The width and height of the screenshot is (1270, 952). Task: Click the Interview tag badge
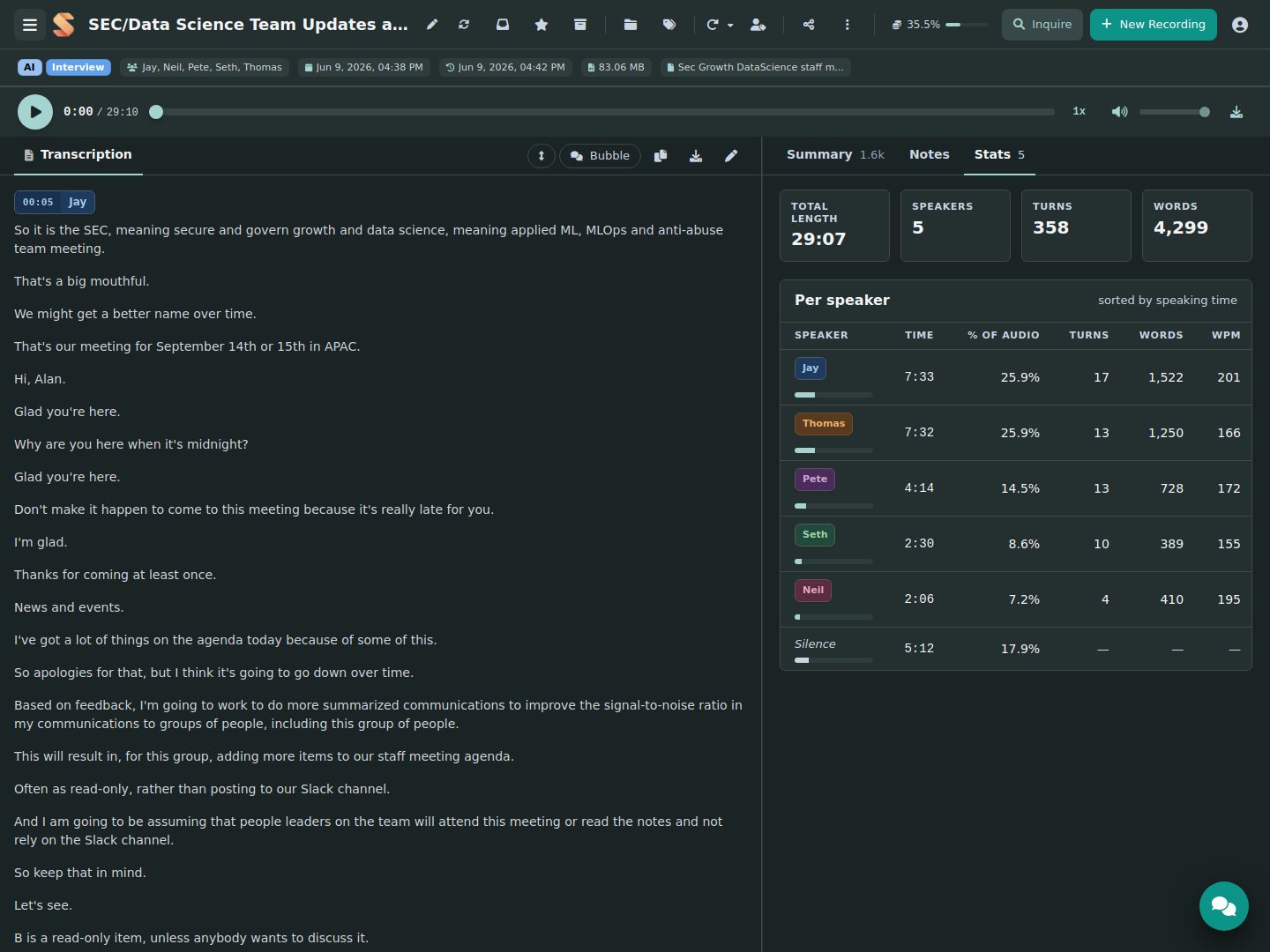click(x=78, y=67)
